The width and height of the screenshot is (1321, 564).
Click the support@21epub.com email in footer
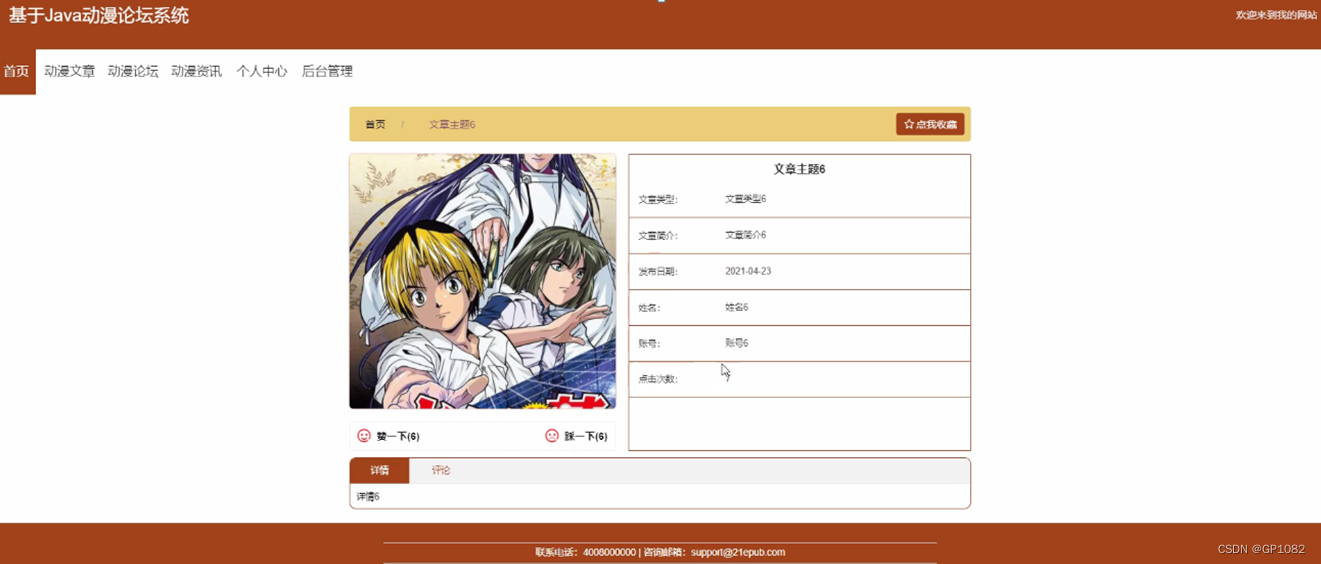[x=738, y=552]
